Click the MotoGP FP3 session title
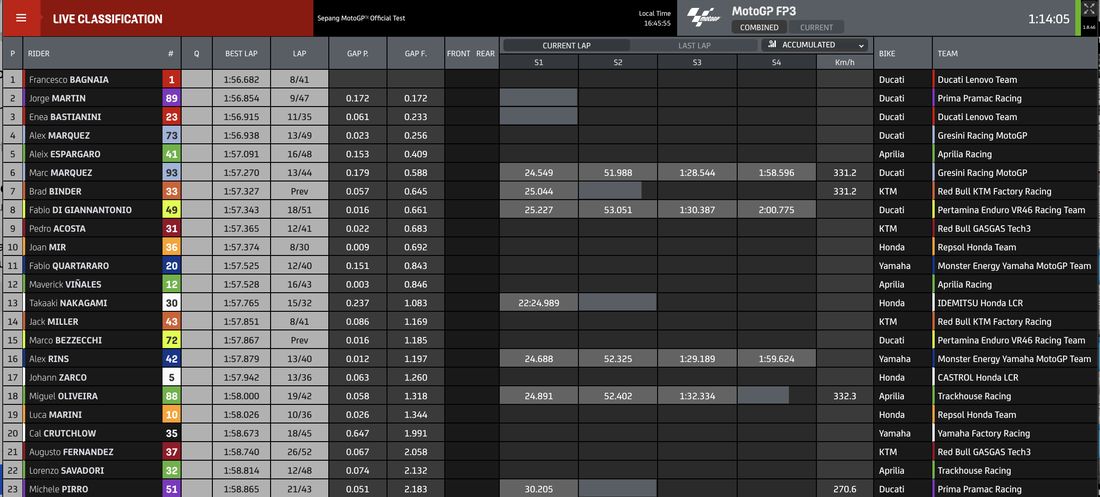The height and width of the screenshot is (497, 1100). [764, 11]
